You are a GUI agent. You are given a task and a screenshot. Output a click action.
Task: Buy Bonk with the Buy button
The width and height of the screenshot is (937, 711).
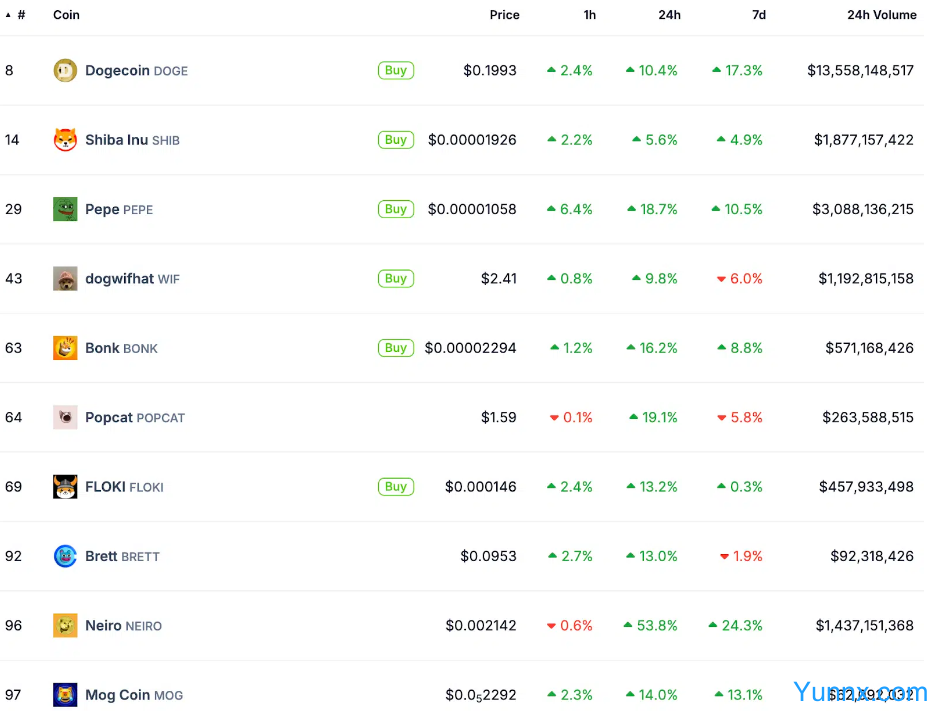pyautogui.click(x=396, y=348)
